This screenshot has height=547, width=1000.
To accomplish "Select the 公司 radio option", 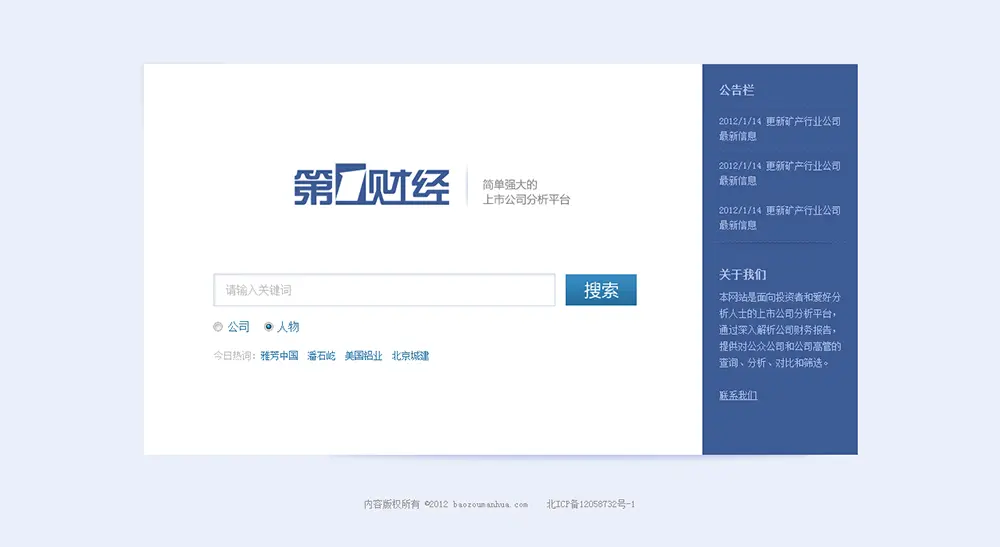I will [218, 327].
